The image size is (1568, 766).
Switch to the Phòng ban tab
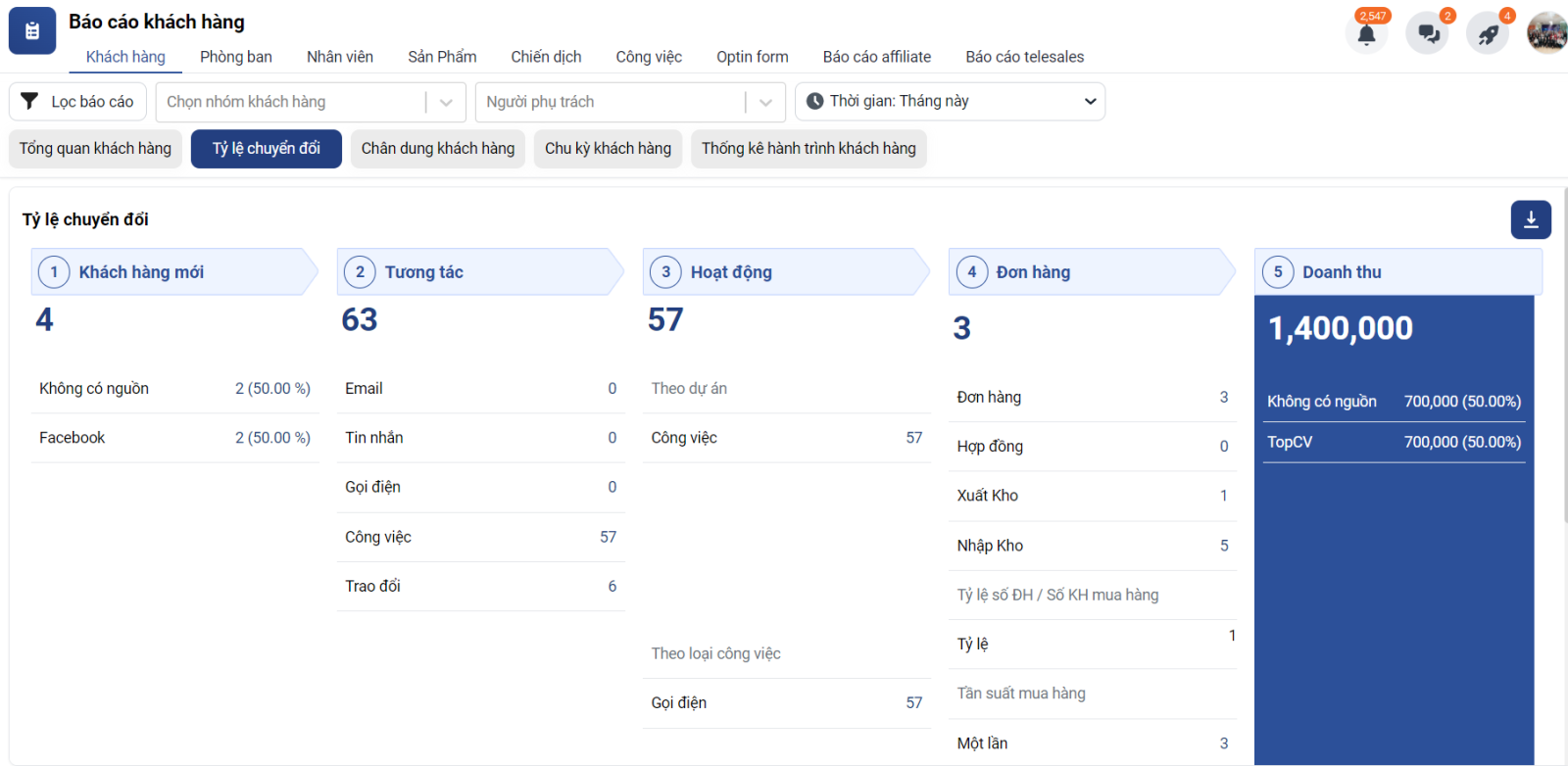pos(236,57)
